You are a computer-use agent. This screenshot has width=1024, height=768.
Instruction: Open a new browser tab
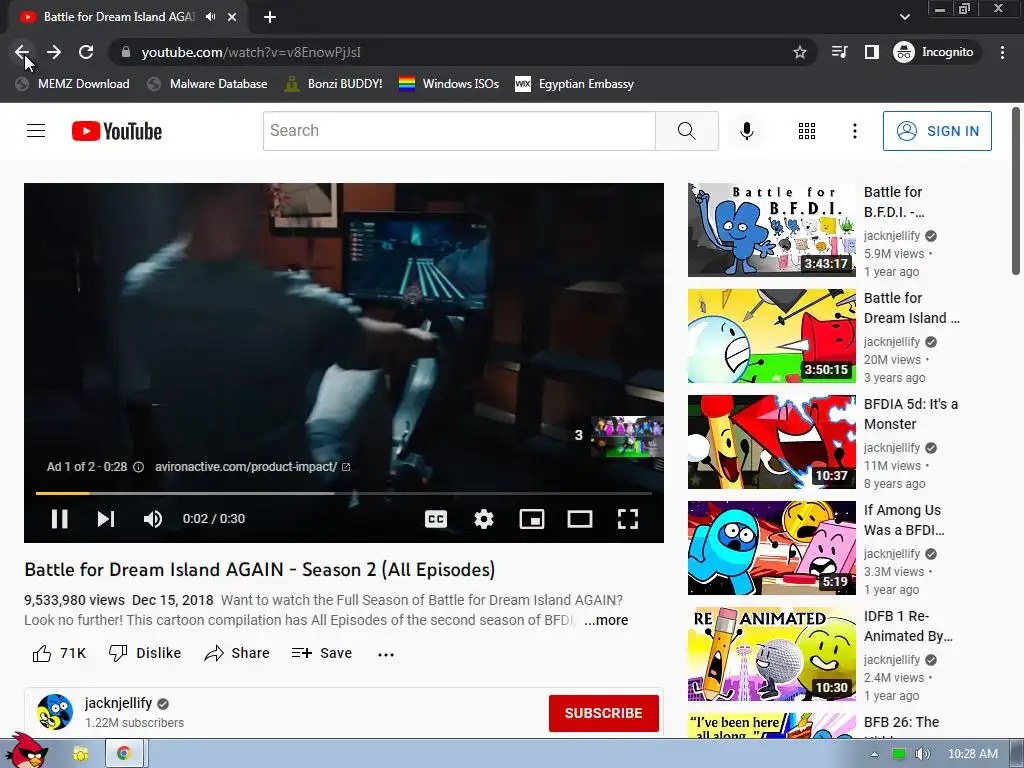[x=270, y=17]
